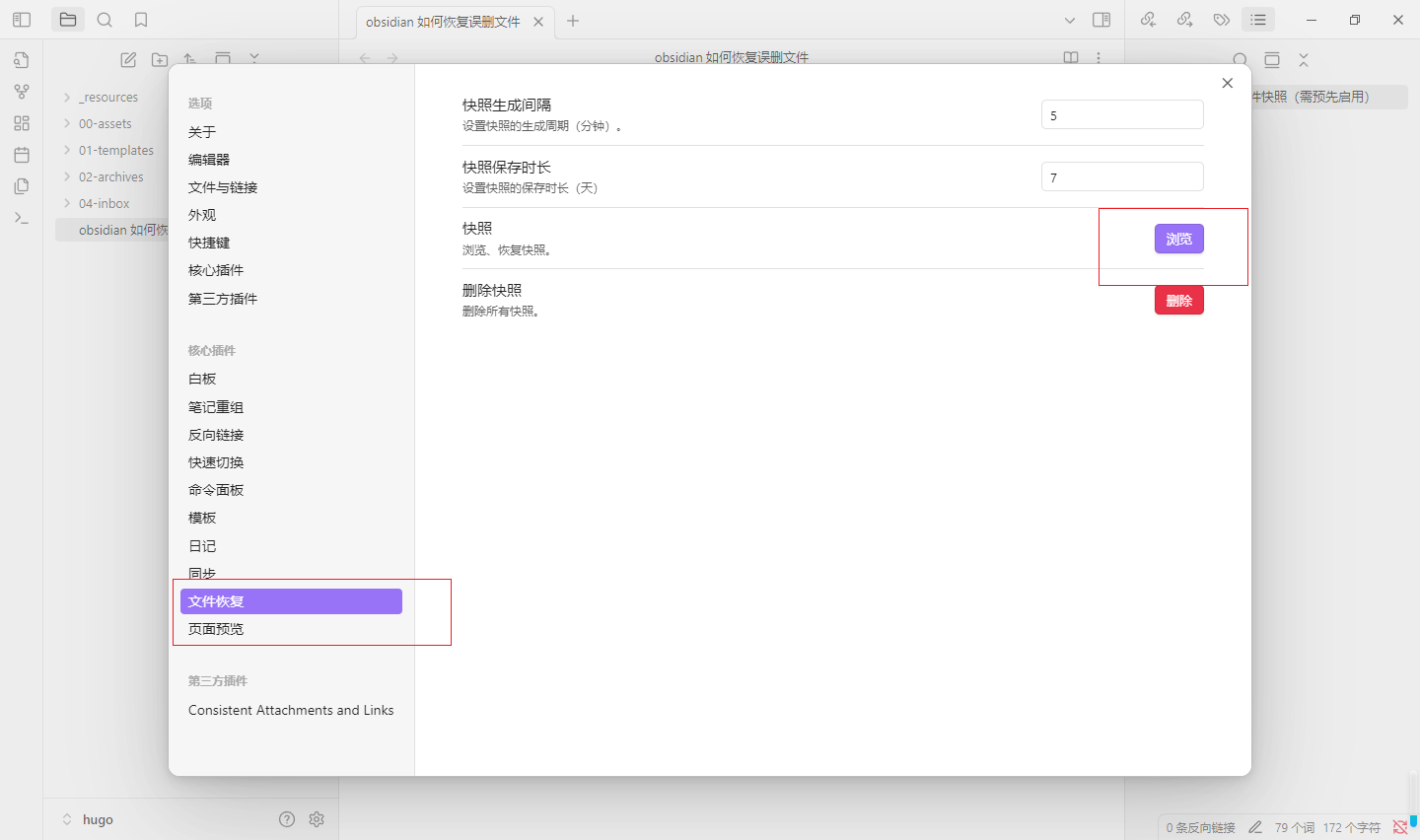Click 0 条反向链接 in status bar
This screenshot has height=840, width=1420.
1200,827
